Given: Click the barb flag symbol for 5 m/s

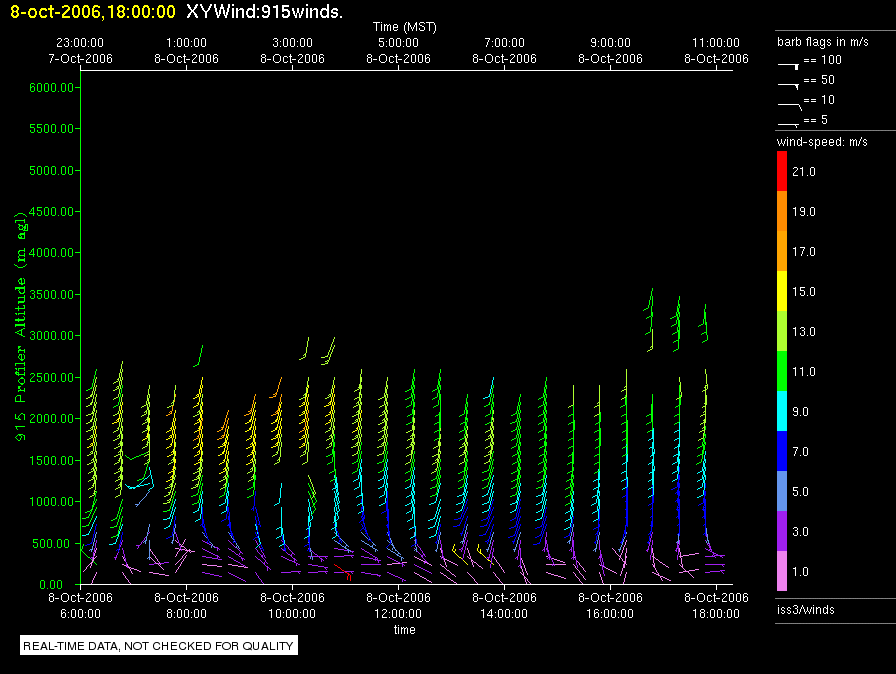Looking at the screenshot, I should (x=789, y=124).
